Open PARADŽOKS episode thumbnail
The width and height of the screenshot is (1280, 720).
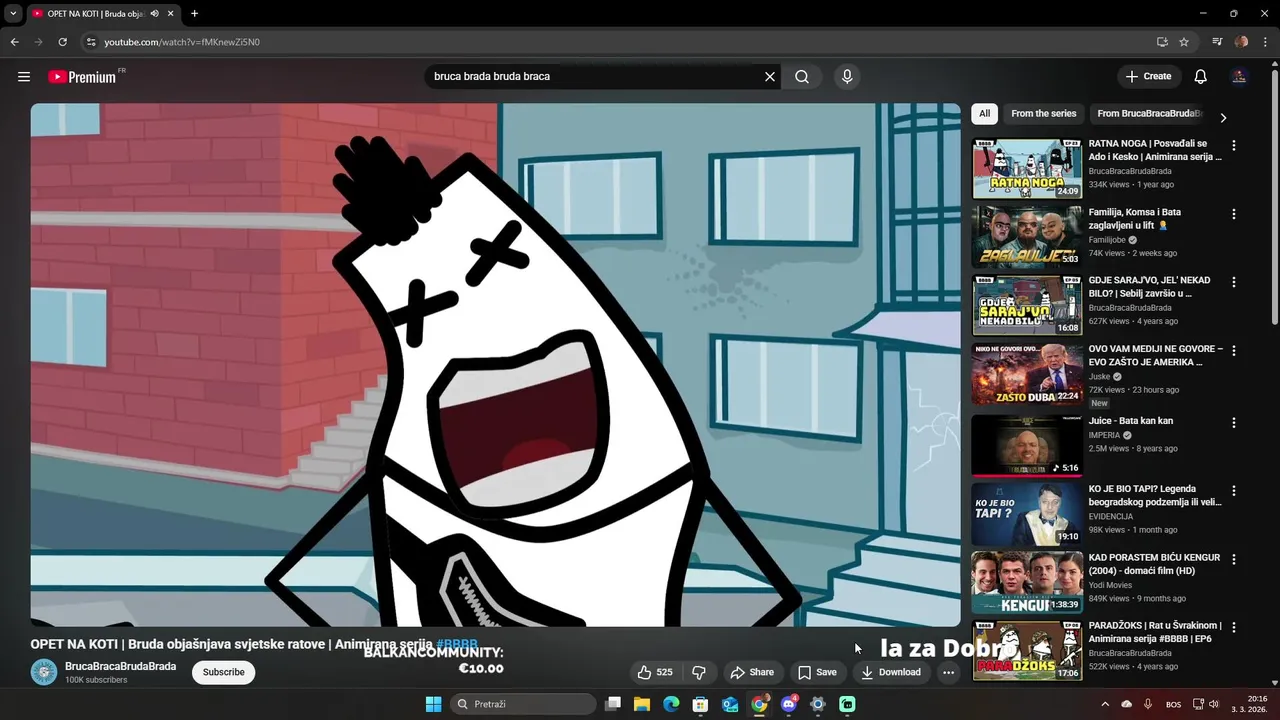click(1027, 650)
